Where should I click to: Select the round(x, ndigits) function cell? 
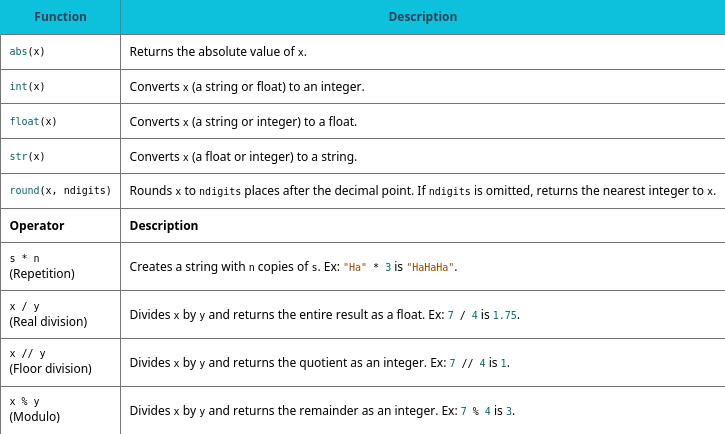coord(60,191)
